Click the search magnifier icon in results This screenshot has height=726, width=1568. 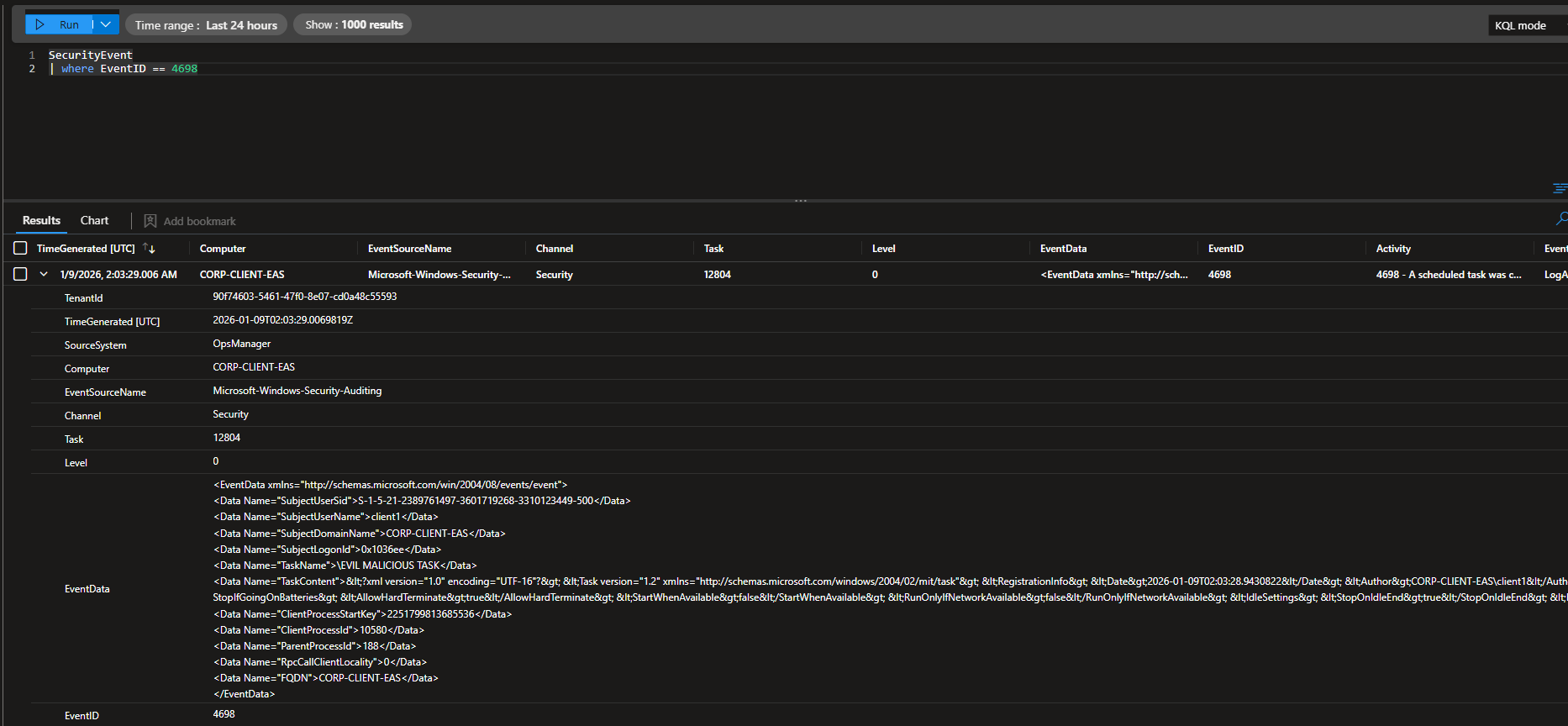1560,218
